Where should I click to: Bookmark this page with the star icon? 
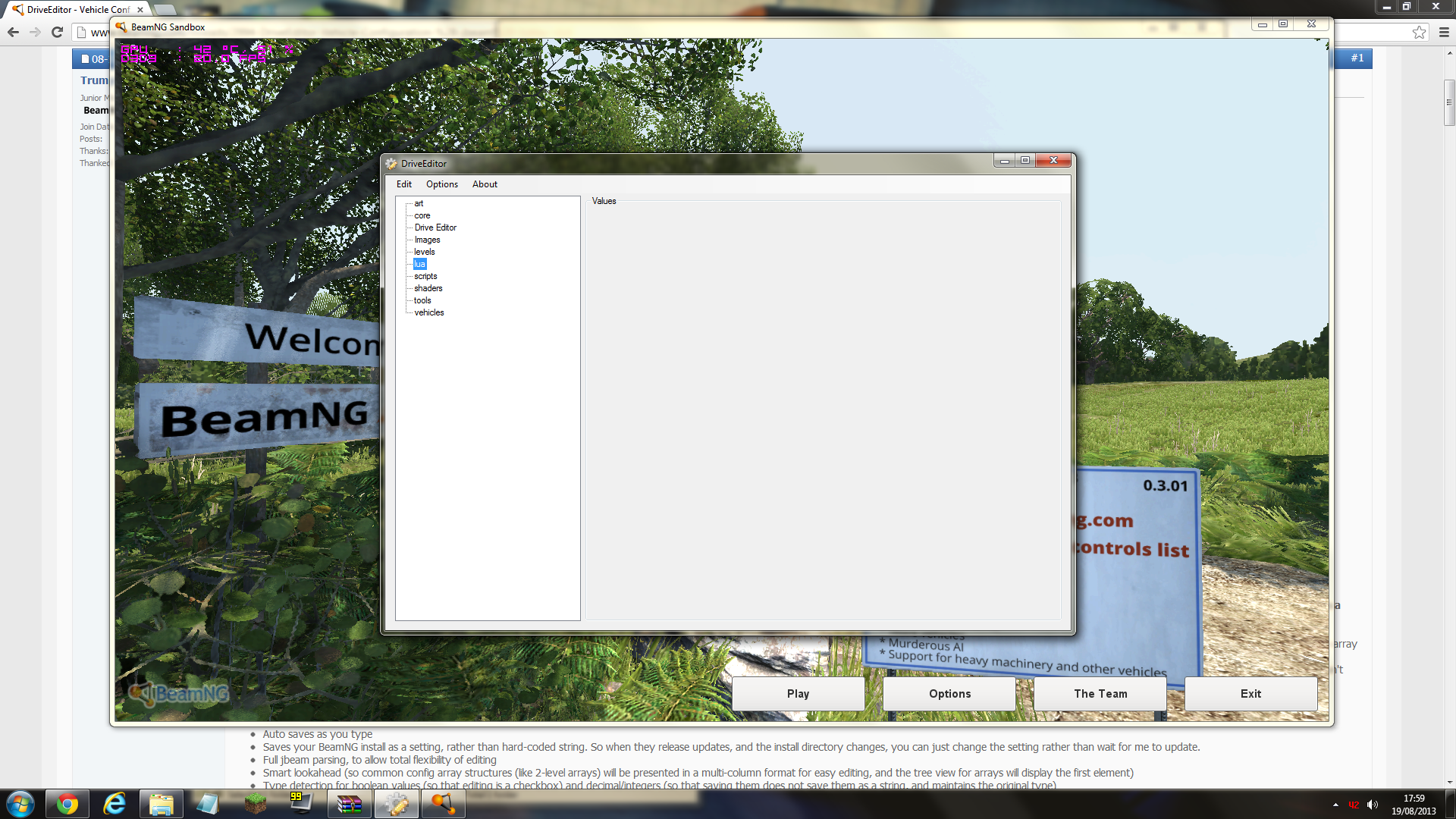(1419, 32)
